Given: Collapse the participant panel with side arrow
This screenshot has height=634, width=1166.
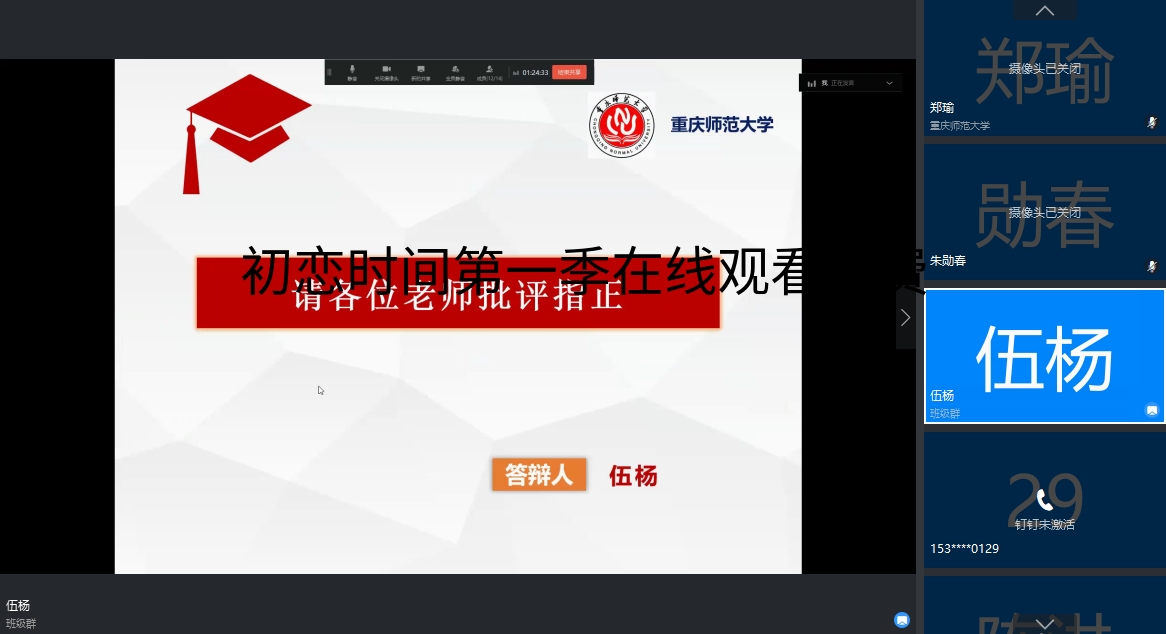Looking at the screenshot, I should coord(905,318).
